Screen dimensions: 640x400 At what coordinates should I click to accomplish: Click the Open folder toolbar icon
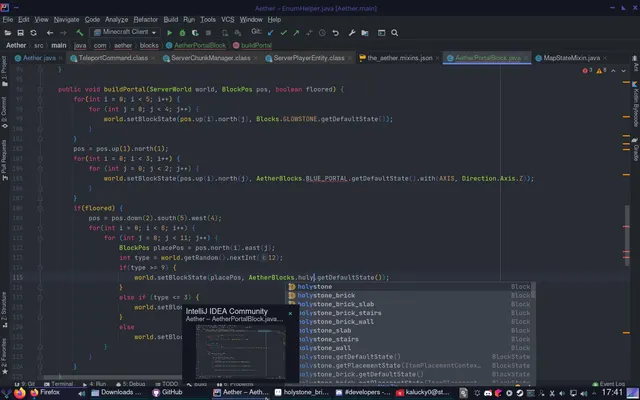tap(7, 33)
